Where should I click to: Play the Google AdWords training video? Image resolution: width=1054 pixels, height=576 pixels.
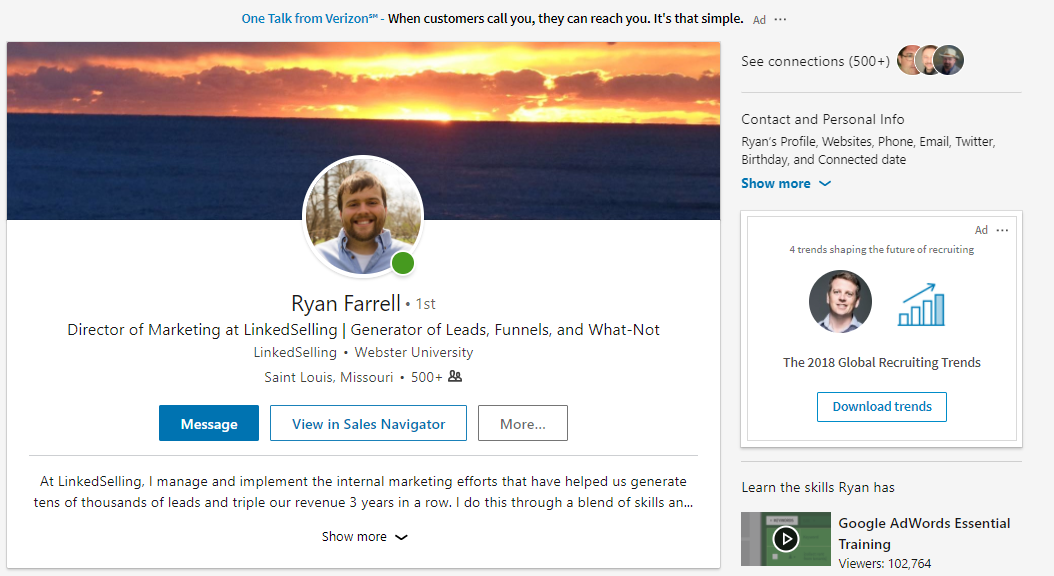click(x=786, y=539)
